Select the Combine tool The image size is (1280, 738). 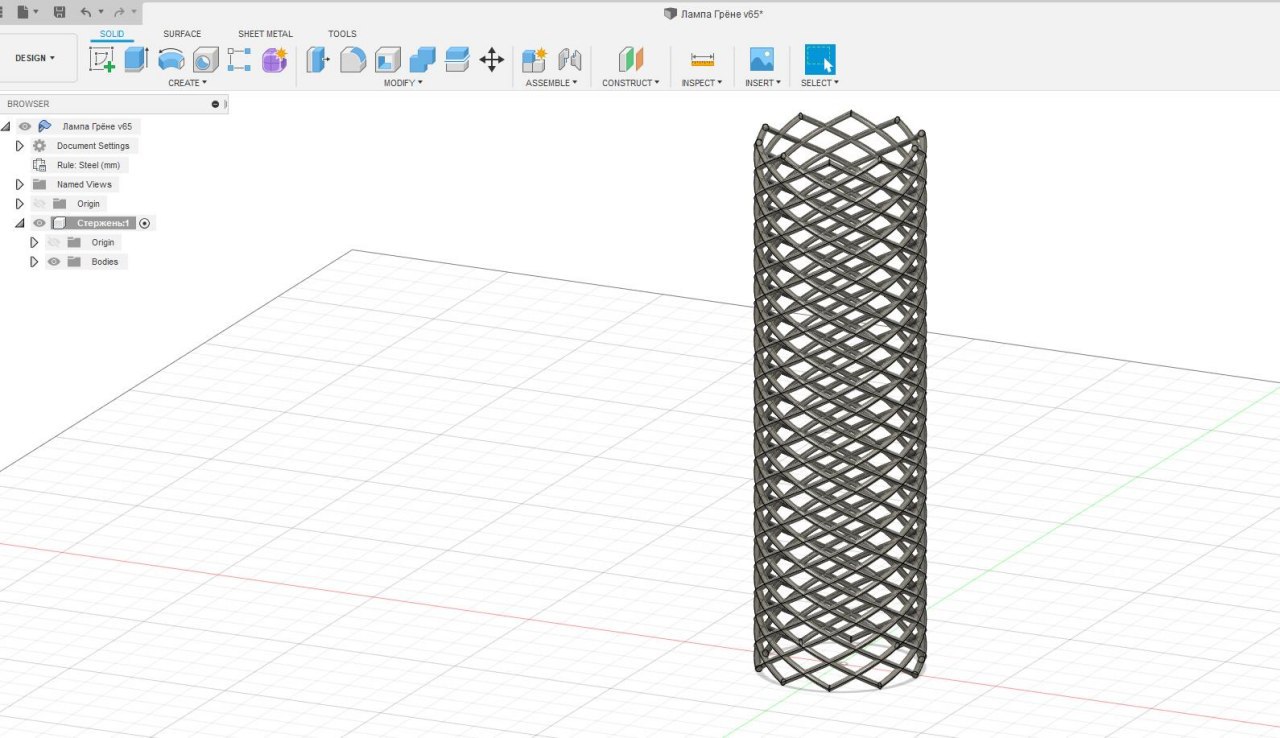(423, 60)
